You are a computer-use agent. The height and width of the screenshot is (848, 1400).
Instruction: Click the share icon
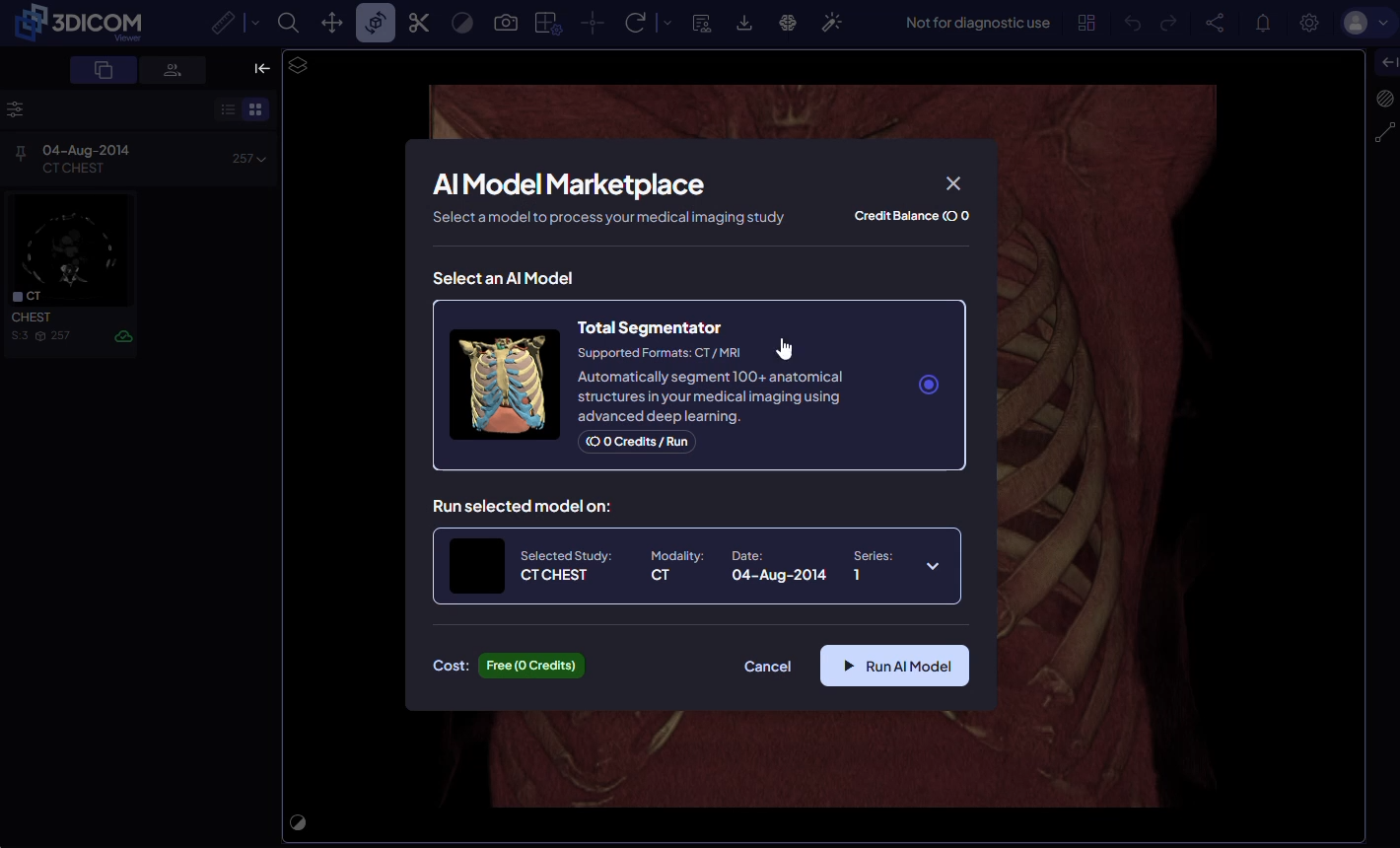(1215, 23)
